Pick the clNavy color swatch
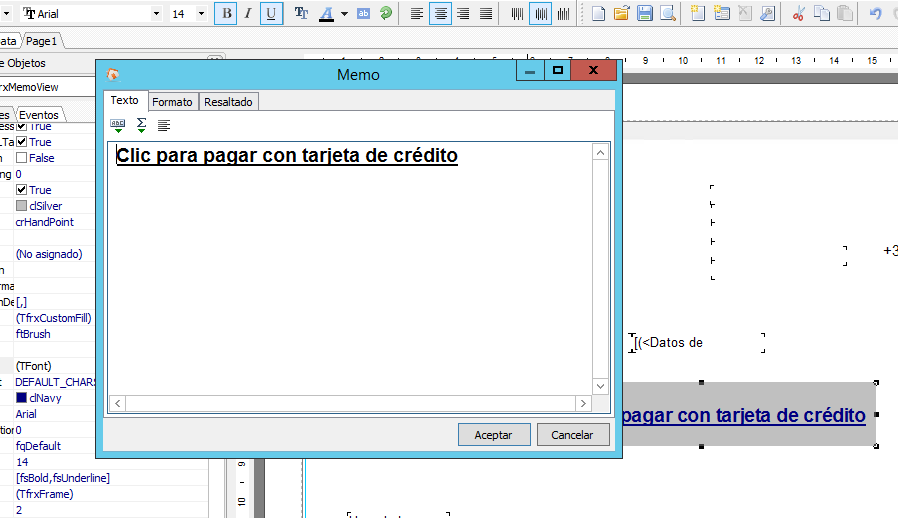Screen dimensions: 898x518 (x=22, y=398)
